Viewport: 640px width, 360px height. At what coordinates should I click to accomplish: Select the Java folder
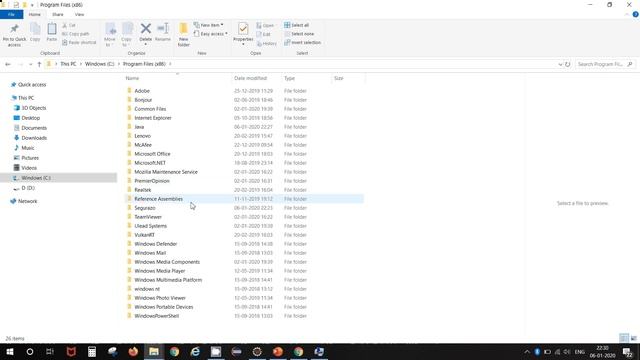(139, 127)
